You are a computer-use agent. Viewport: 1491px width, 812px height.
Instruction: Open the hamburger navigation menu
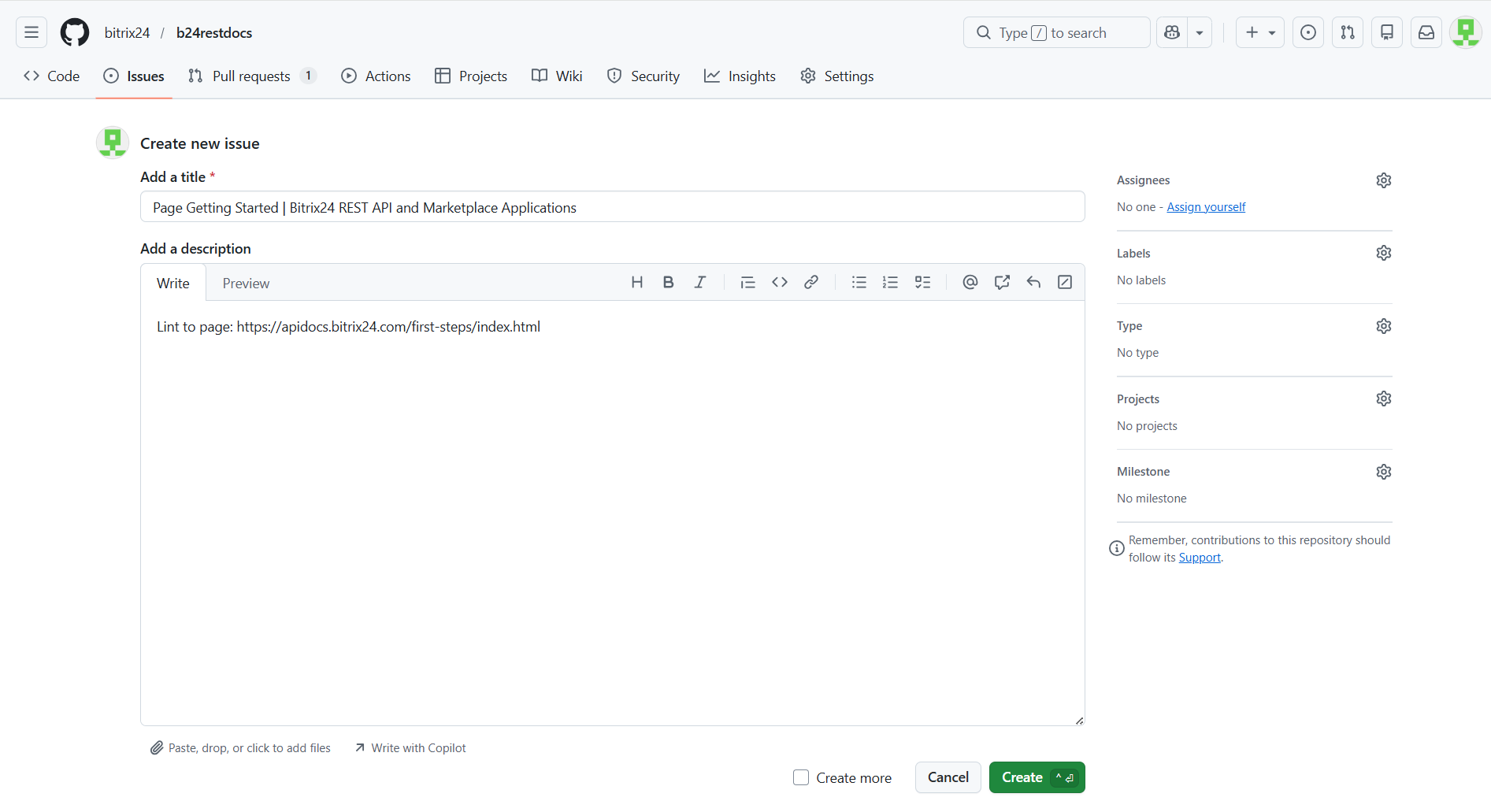tap(32, 33)
